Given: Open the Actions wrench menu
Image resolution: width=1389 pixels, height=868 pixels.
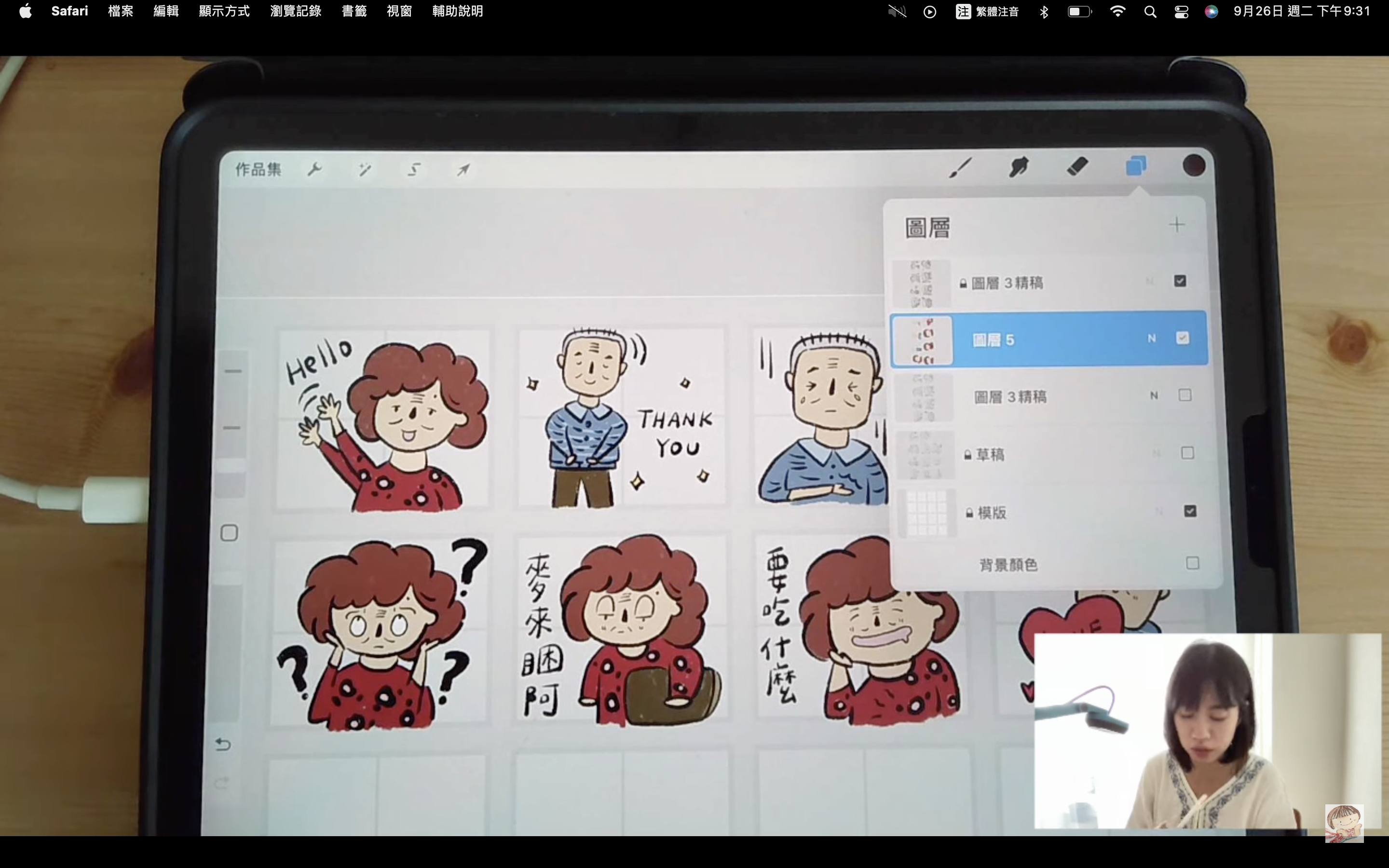Looking at the screenshot, I should click(314, 169).
